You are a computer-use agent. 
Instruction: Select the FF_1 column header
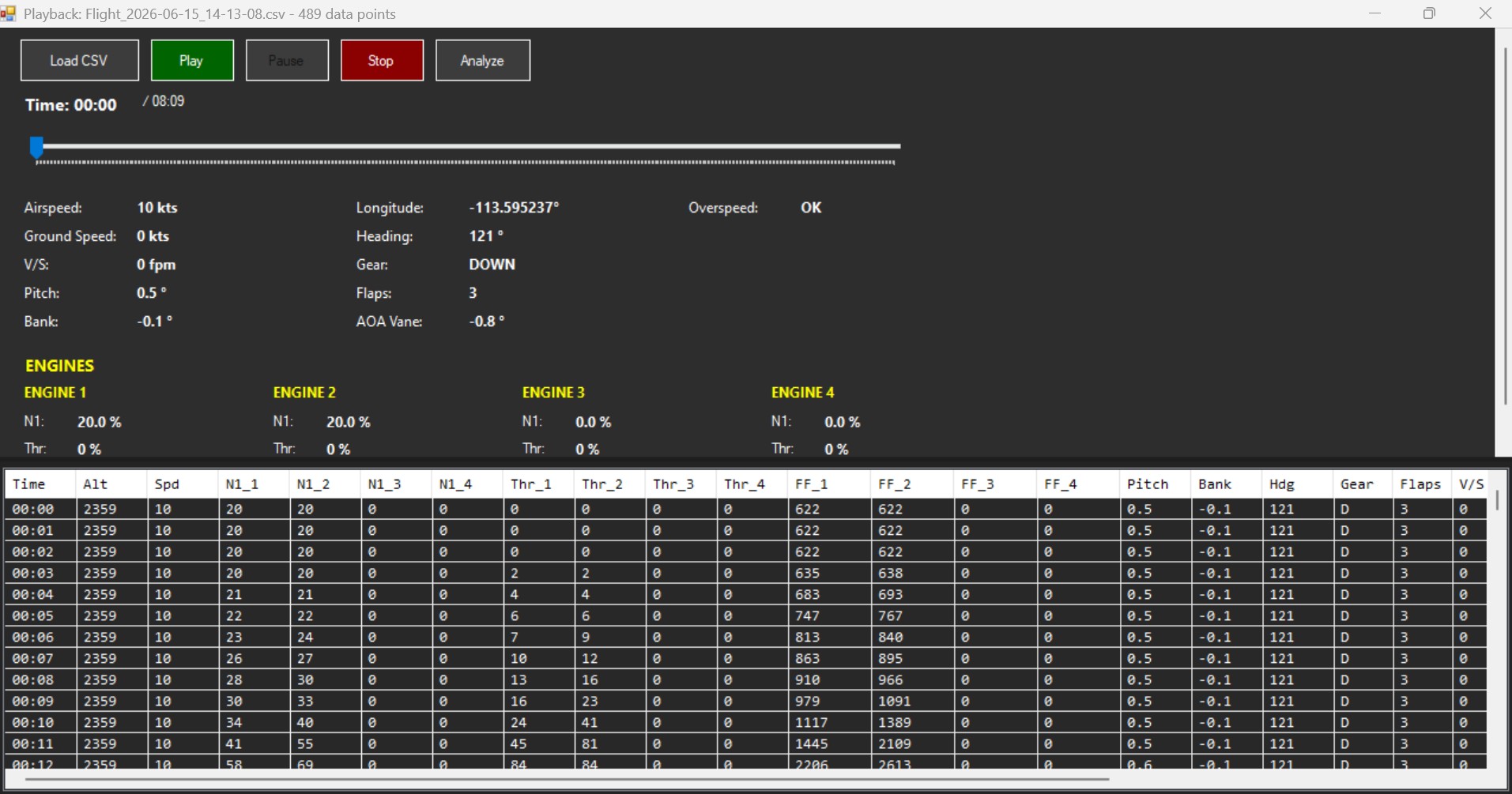829,484
